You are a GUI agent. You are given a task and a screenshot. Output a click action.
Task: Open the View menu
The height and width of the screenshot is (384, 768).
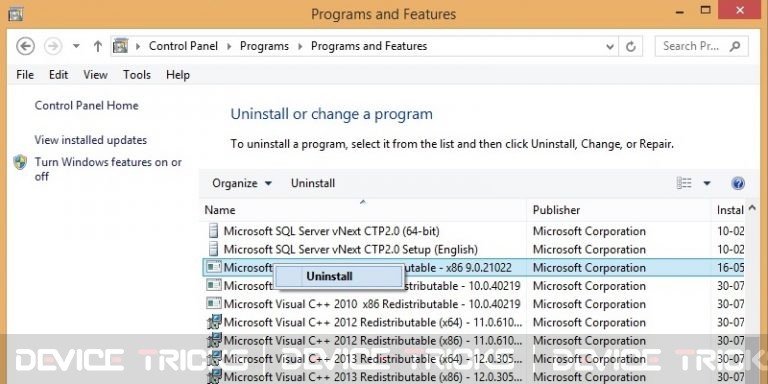[95, 74]
